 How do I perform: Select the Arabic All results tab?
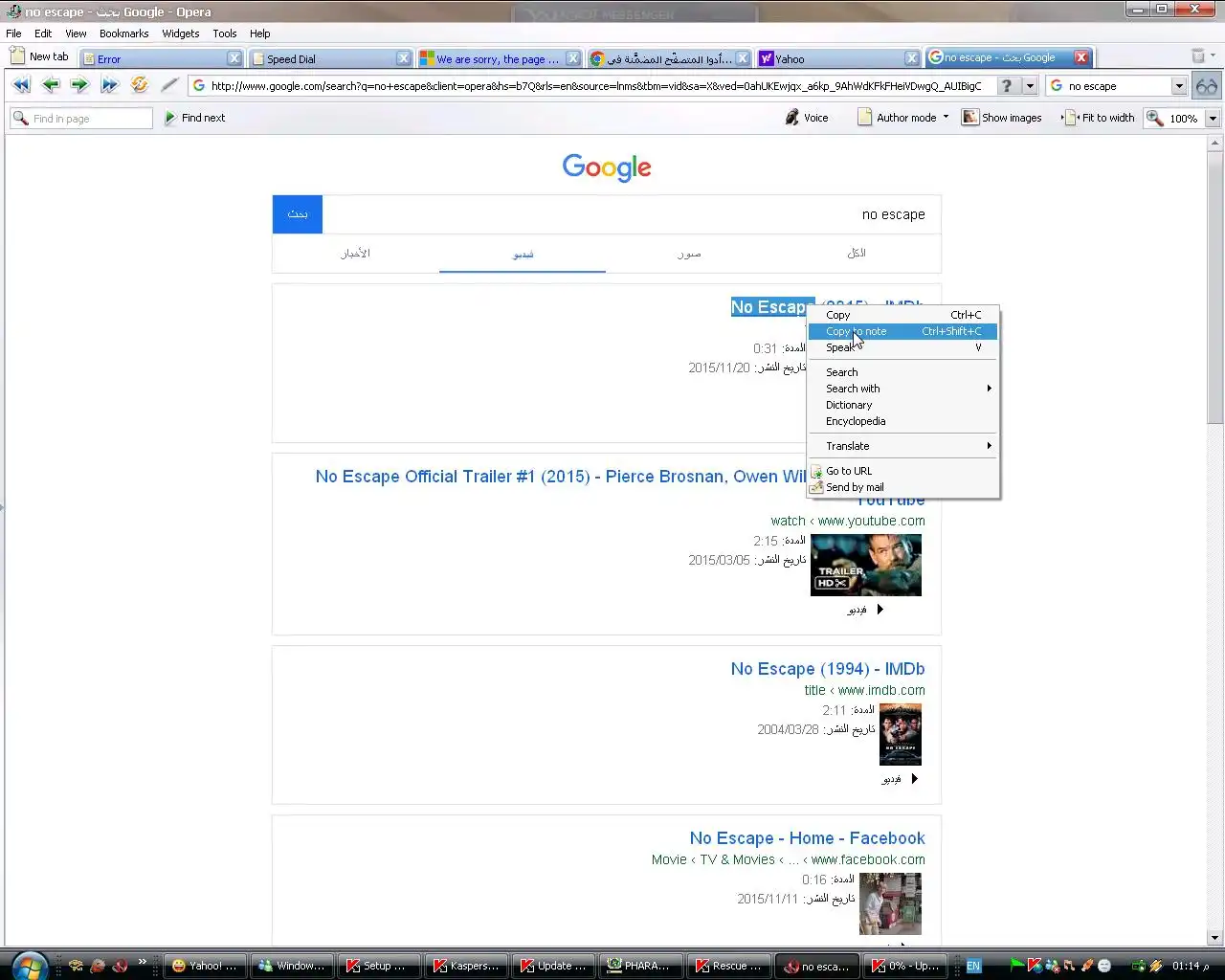click(x=857, y=254)
